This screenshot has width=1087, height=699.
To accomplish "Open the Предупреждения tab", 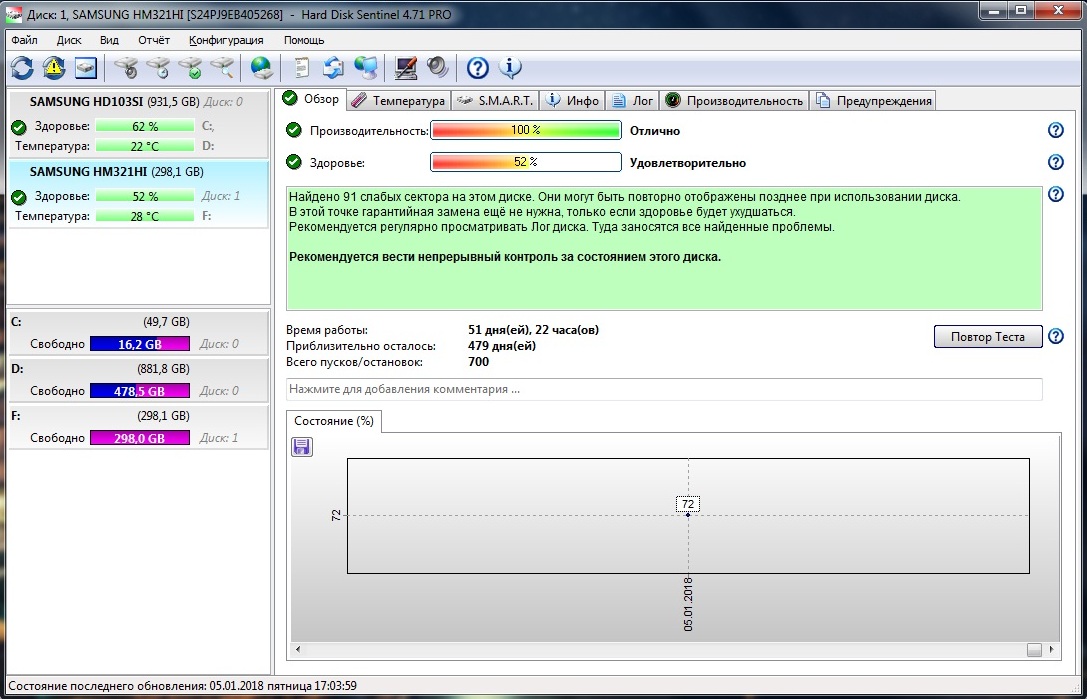I will [x=874, y=100].
